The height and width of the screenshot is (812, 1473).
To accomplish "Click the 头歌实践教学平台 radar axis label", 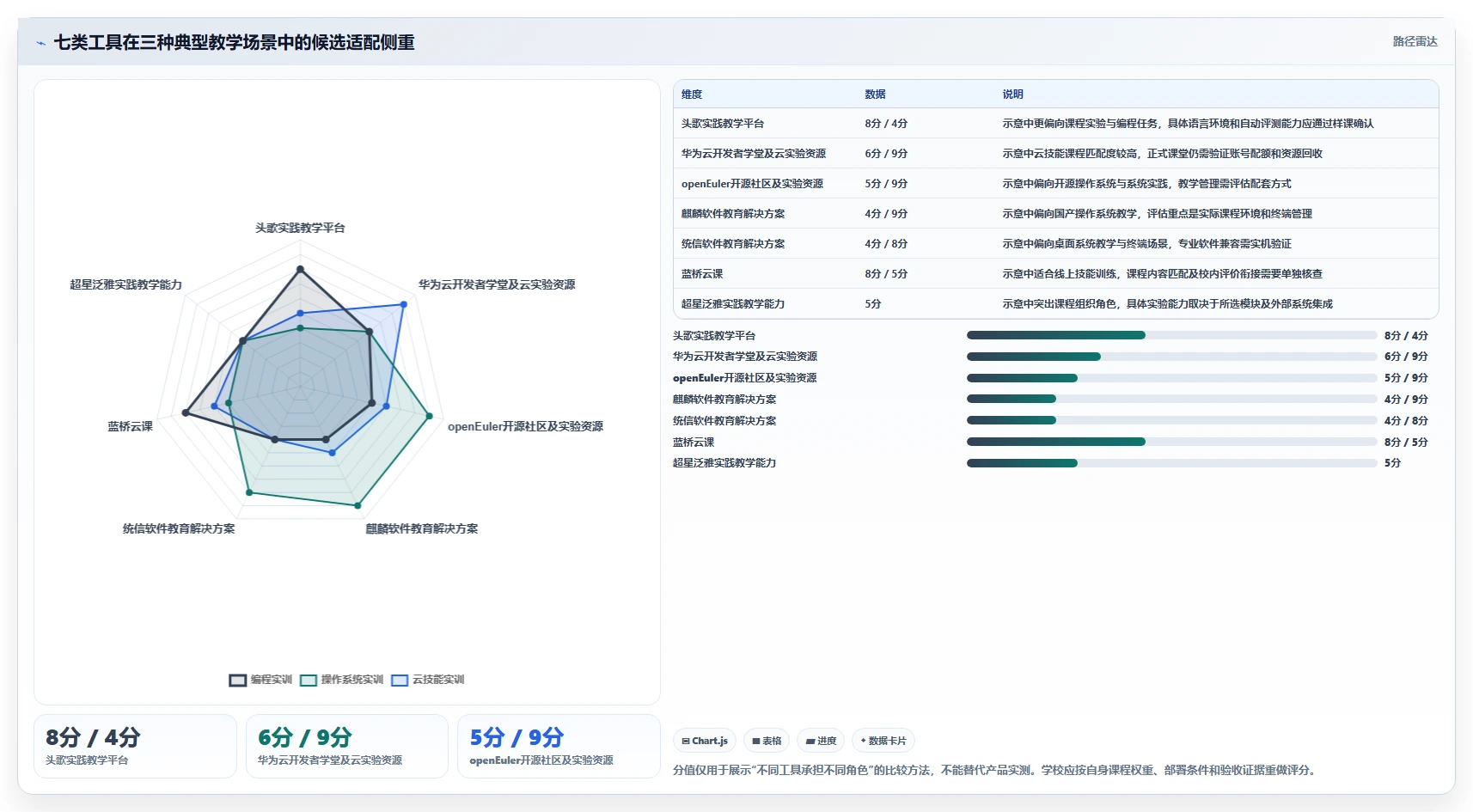I will 300,228.
